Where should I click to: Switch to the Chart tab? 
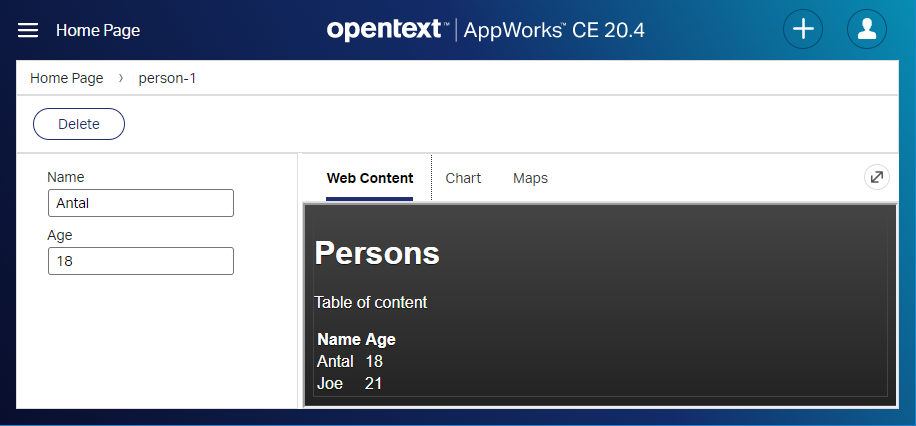point(463,178)
